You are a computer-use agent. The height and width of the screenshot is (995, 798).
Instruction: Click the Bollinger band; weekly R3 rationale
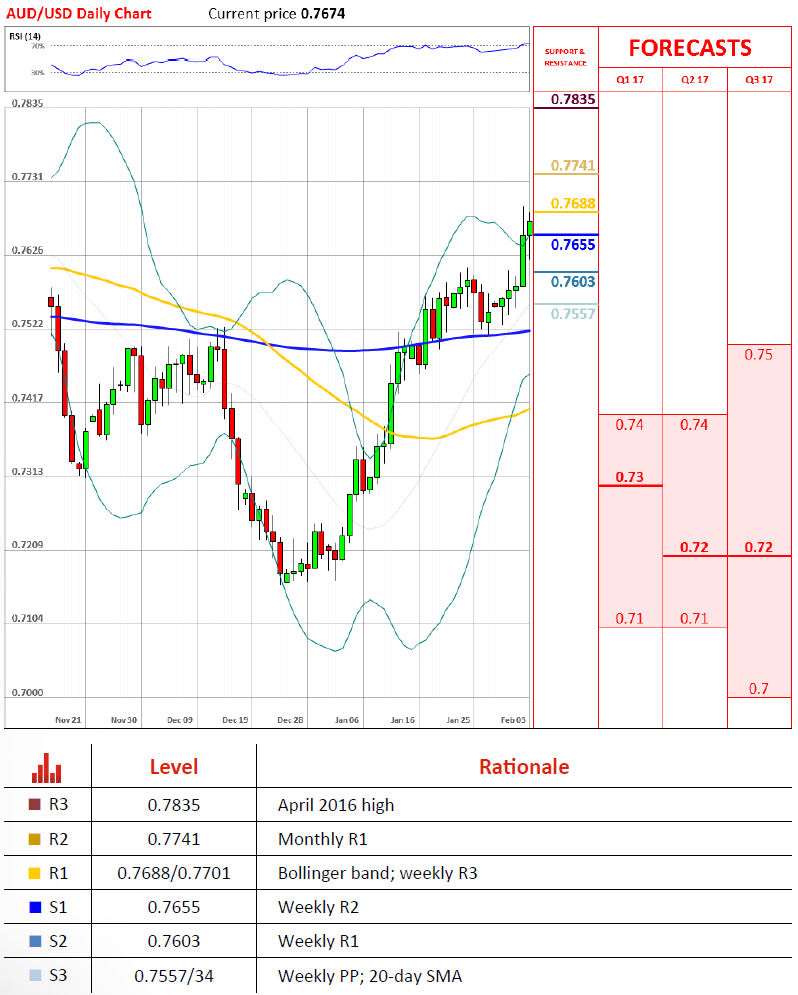coord(377,874)
